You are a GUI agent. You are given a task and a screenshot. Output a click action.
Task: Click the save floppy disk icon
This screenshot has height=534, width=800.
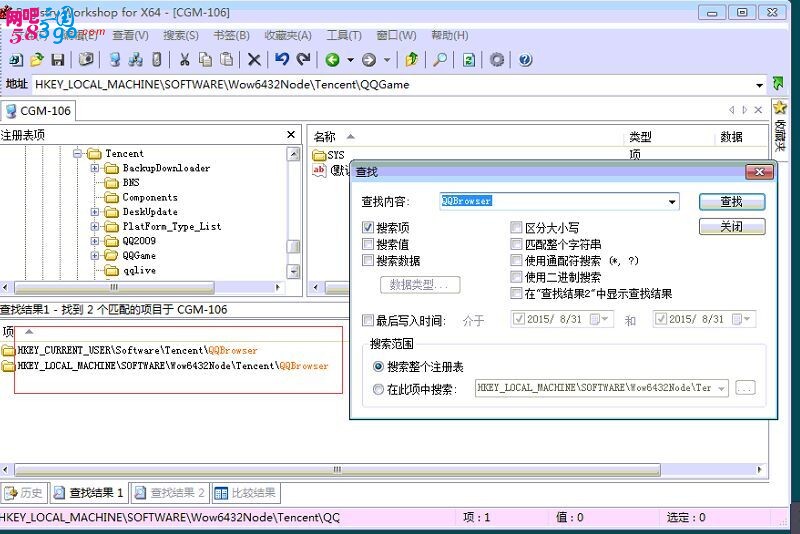coord(58,60)
